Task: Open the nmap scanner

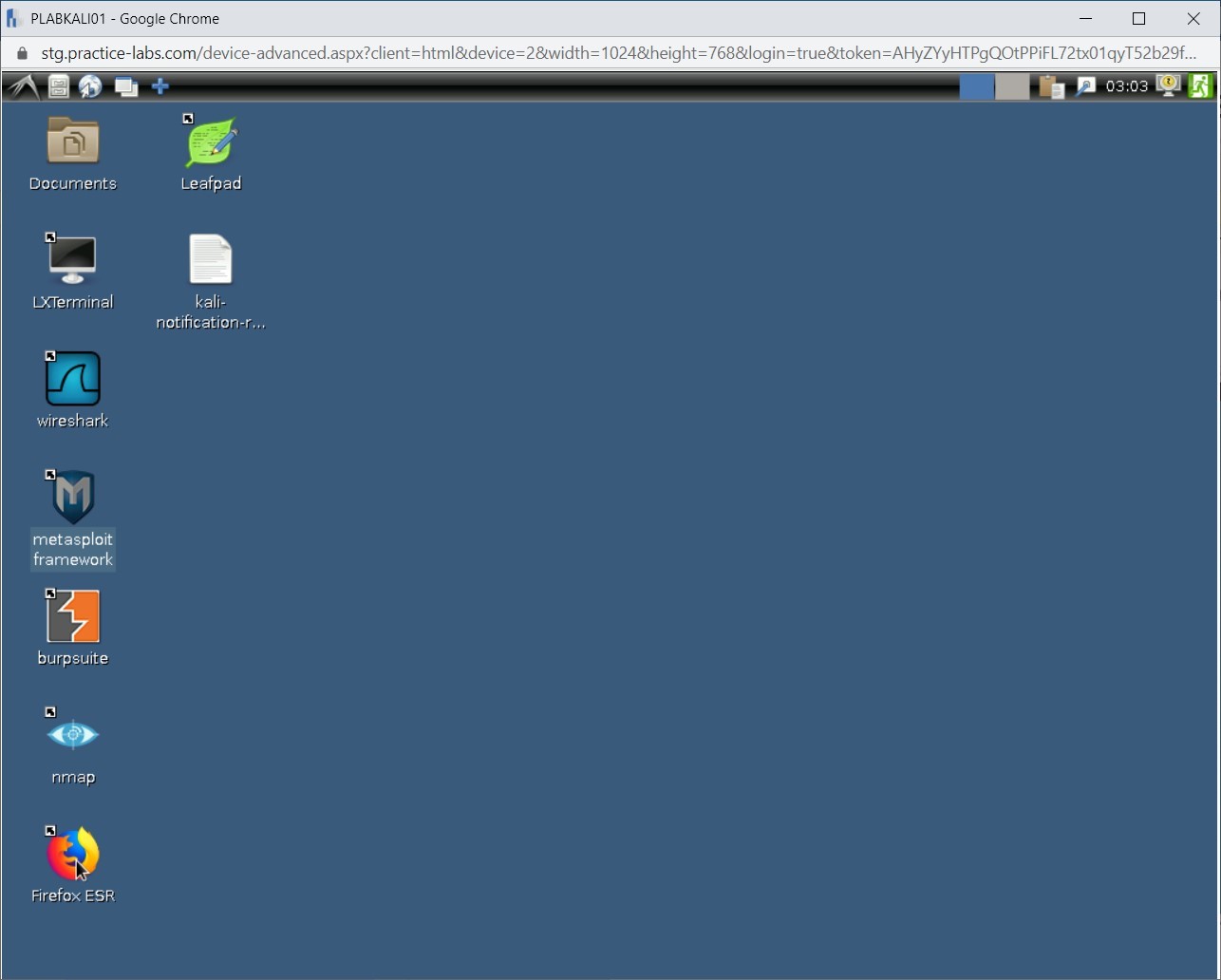Action: pos(72,734)
